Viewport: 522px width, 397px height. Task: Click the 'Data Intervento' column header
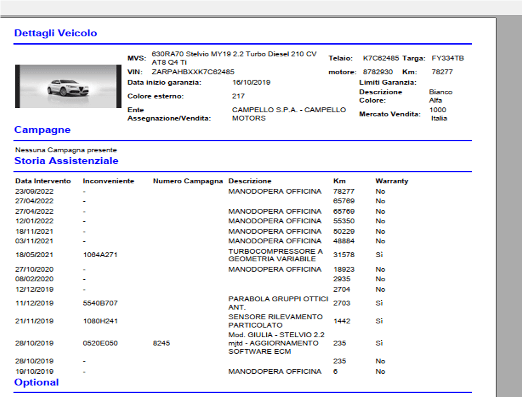[x=43, y=181]
